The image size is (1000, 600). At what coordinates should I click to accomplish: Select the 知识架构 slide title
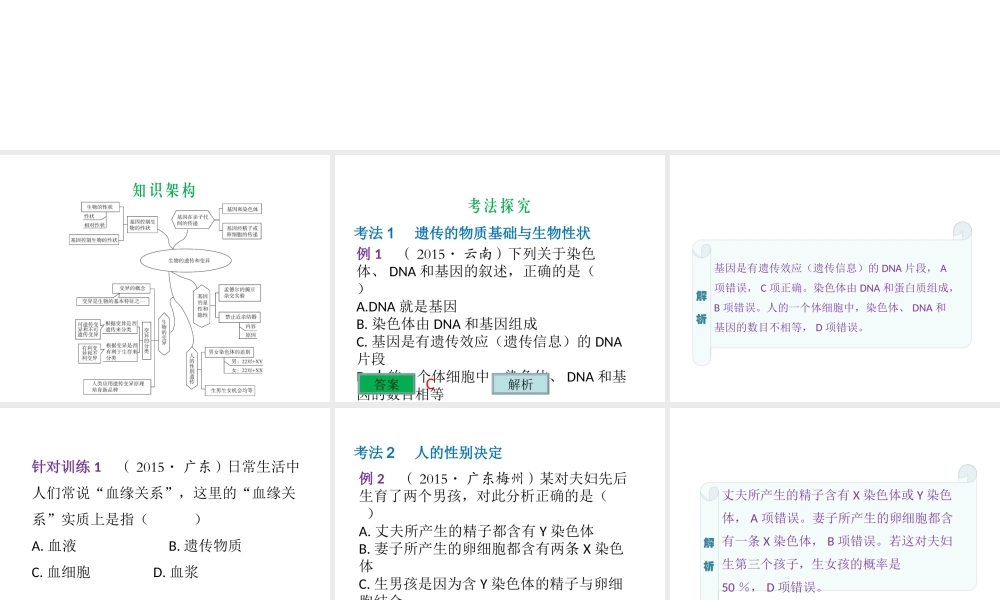click(164, 190)
